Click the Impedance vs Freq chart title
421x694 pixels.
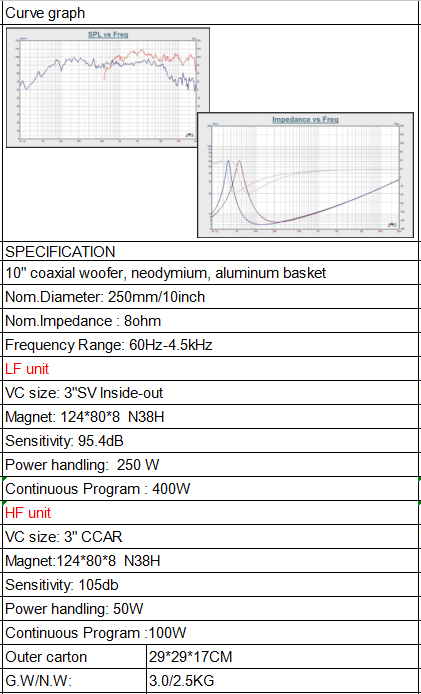305,120
